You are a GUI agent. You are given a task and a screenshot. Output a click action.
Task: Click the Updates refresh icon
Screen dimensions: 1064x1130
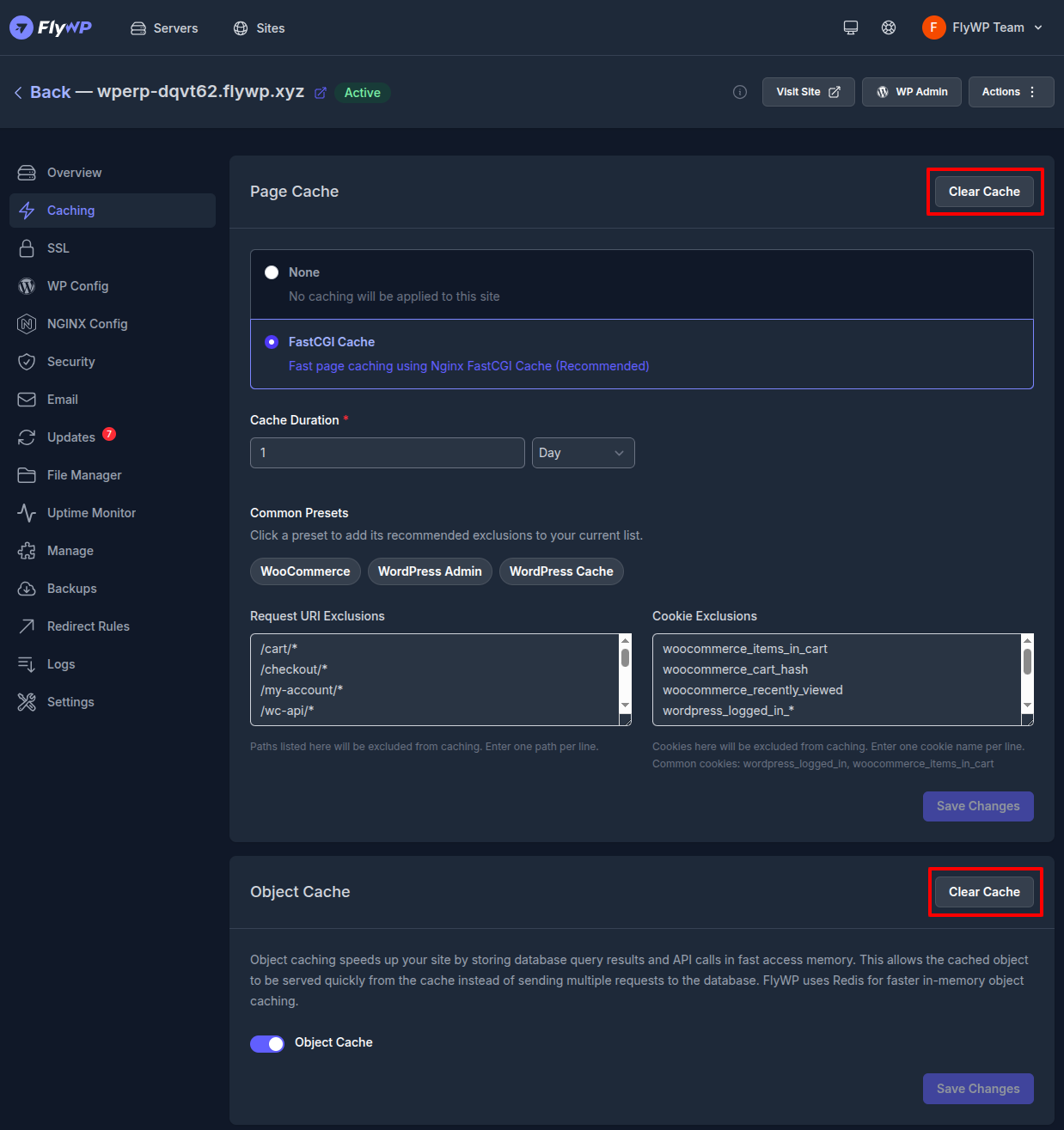(27, 437)
